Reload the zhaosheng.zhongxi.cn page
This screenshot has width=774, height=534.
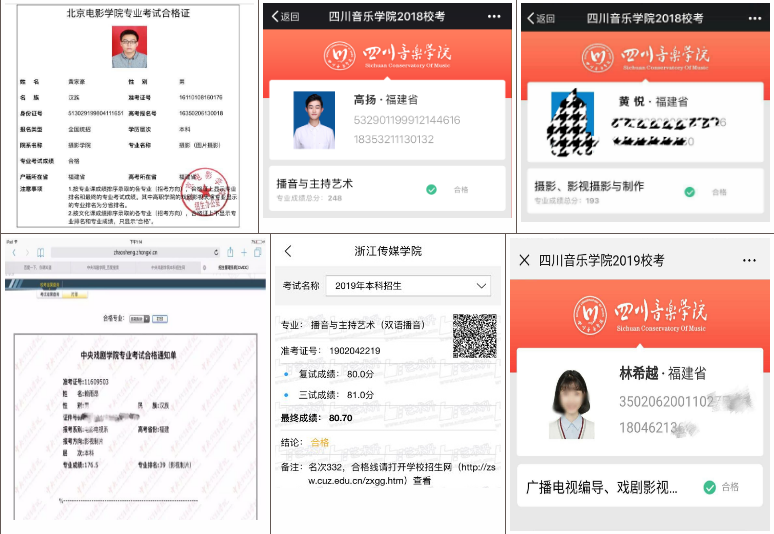click(216, 252)
